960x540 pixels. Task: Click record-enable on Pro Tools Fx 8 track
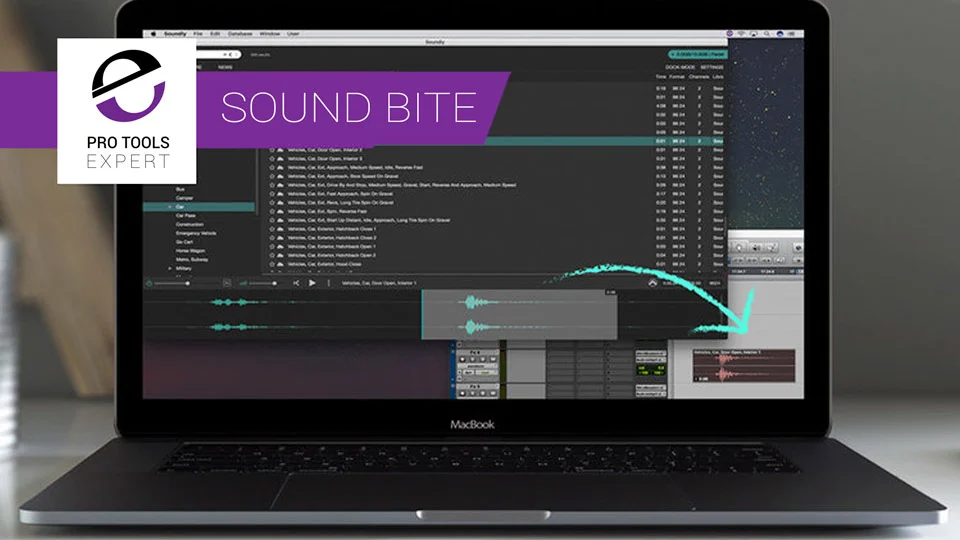tap(462, 359)
